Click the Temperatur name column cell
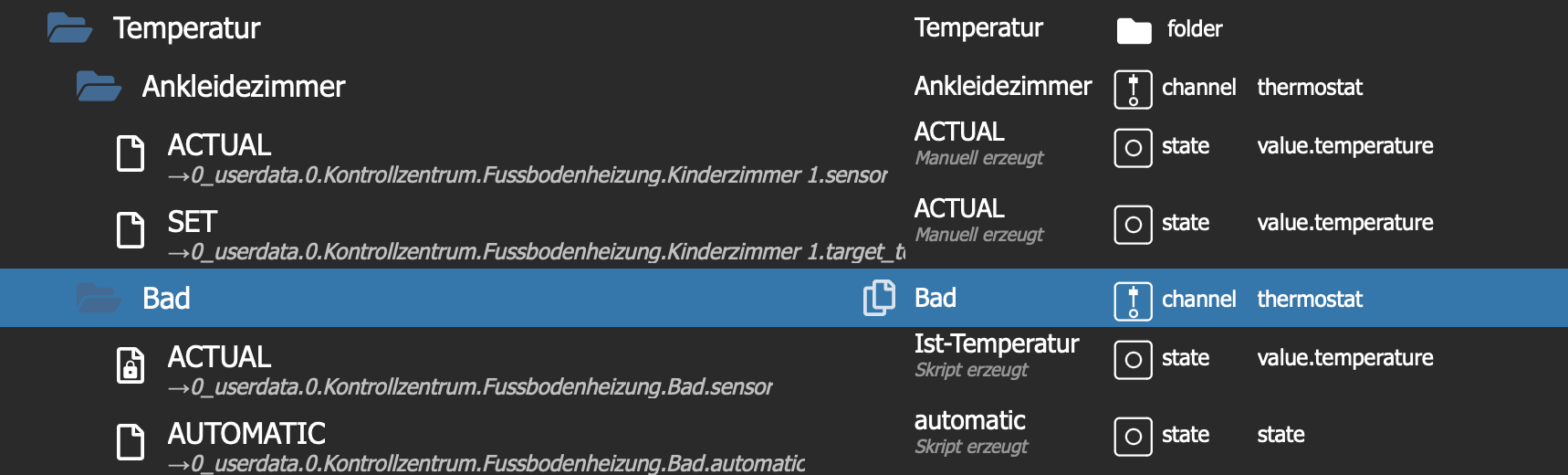Screen dimensions: 1568x475 (978, 28)
